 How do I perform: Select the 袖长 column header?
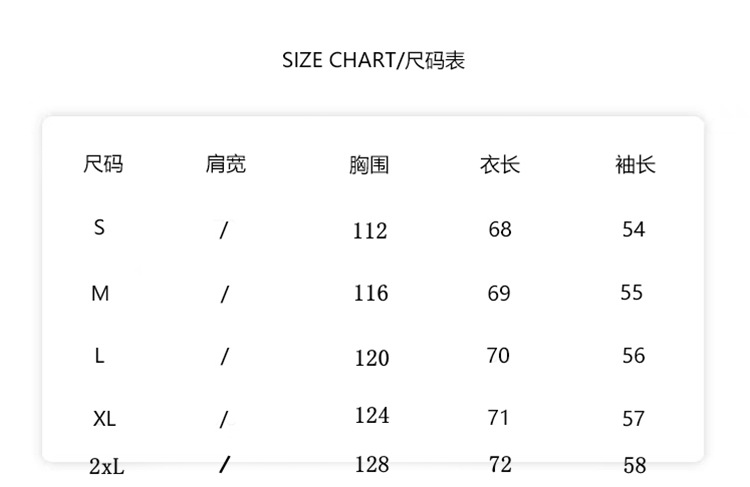point(635,165)
